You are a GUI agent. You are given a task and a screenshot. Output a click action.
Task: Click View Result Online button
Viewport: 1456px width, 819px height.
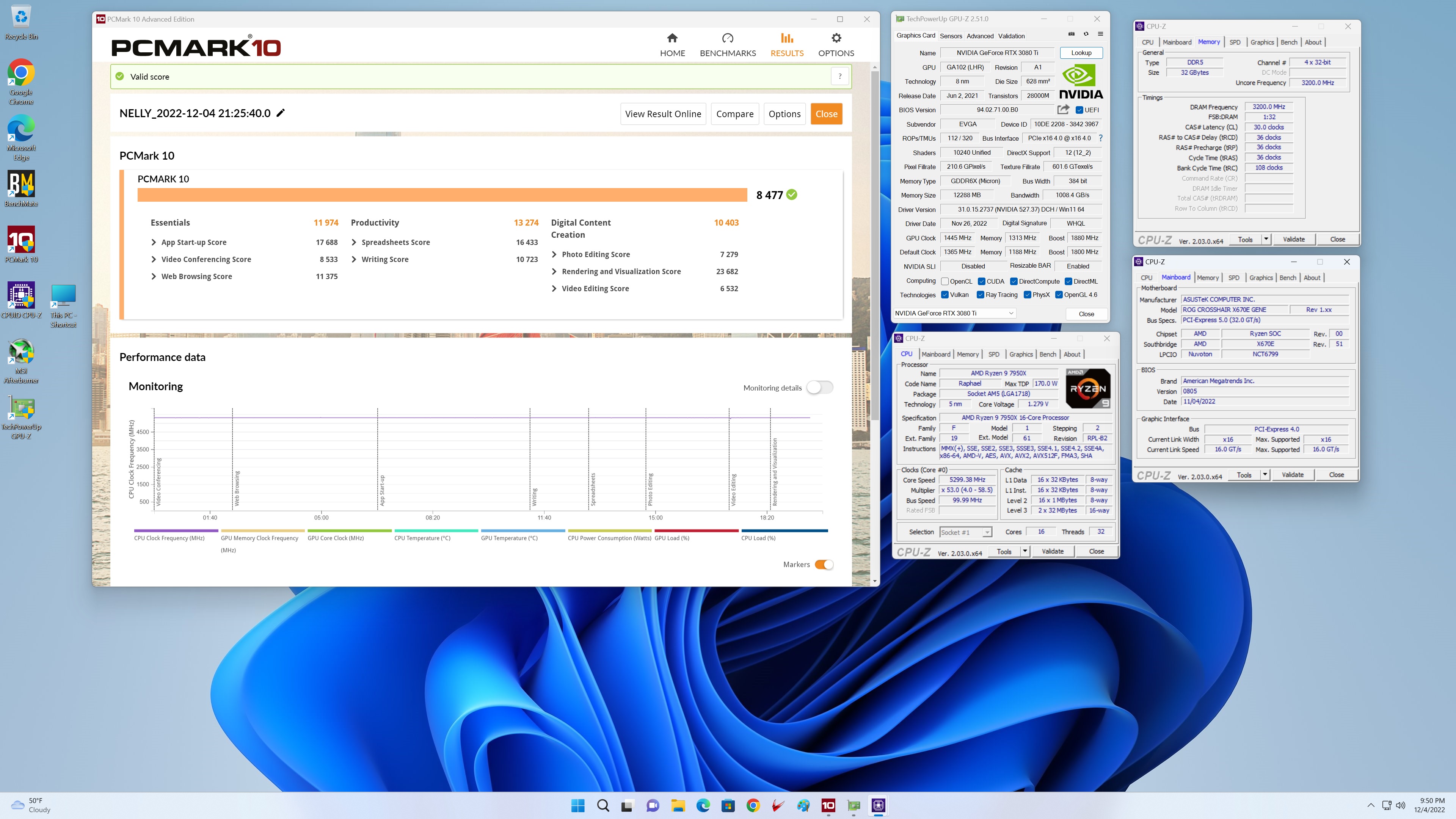click(663, 114)
